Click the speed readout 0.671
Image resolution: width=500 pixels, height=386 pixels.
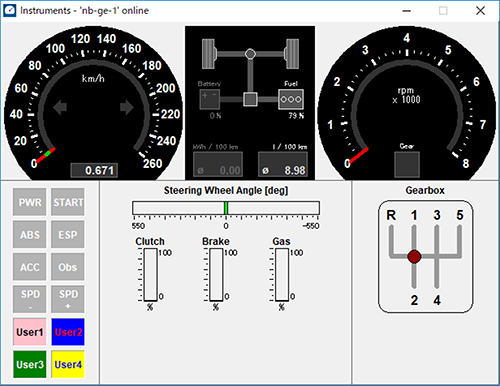coord(94,170)
